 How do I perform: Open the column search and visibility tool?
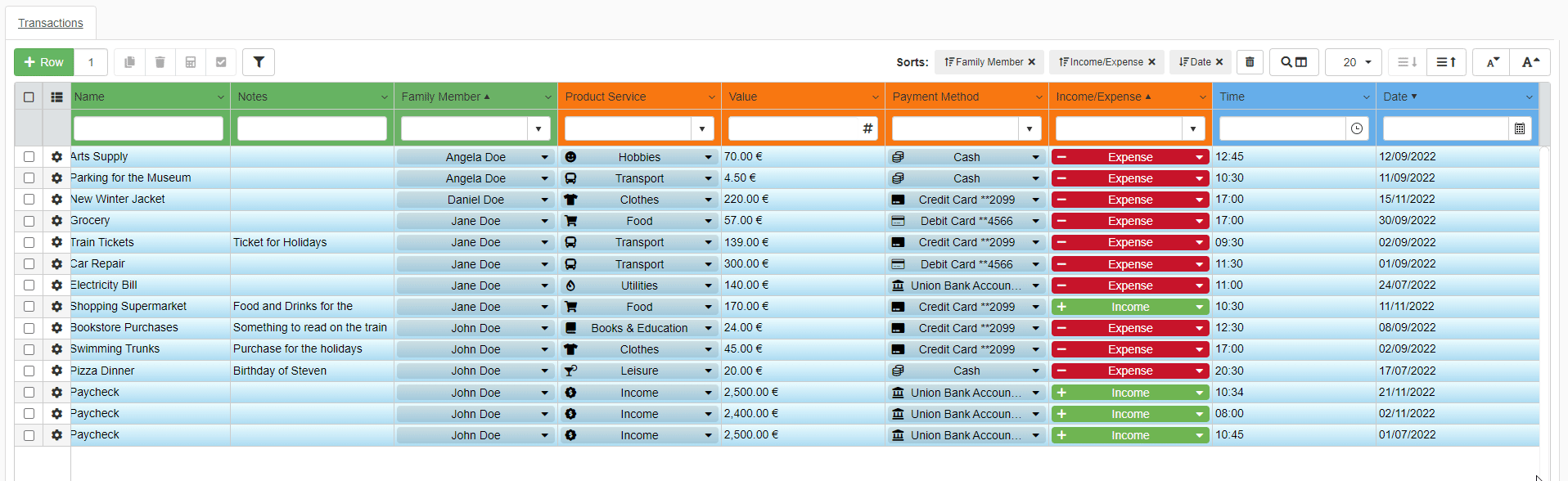click(x=1294, y=62)
